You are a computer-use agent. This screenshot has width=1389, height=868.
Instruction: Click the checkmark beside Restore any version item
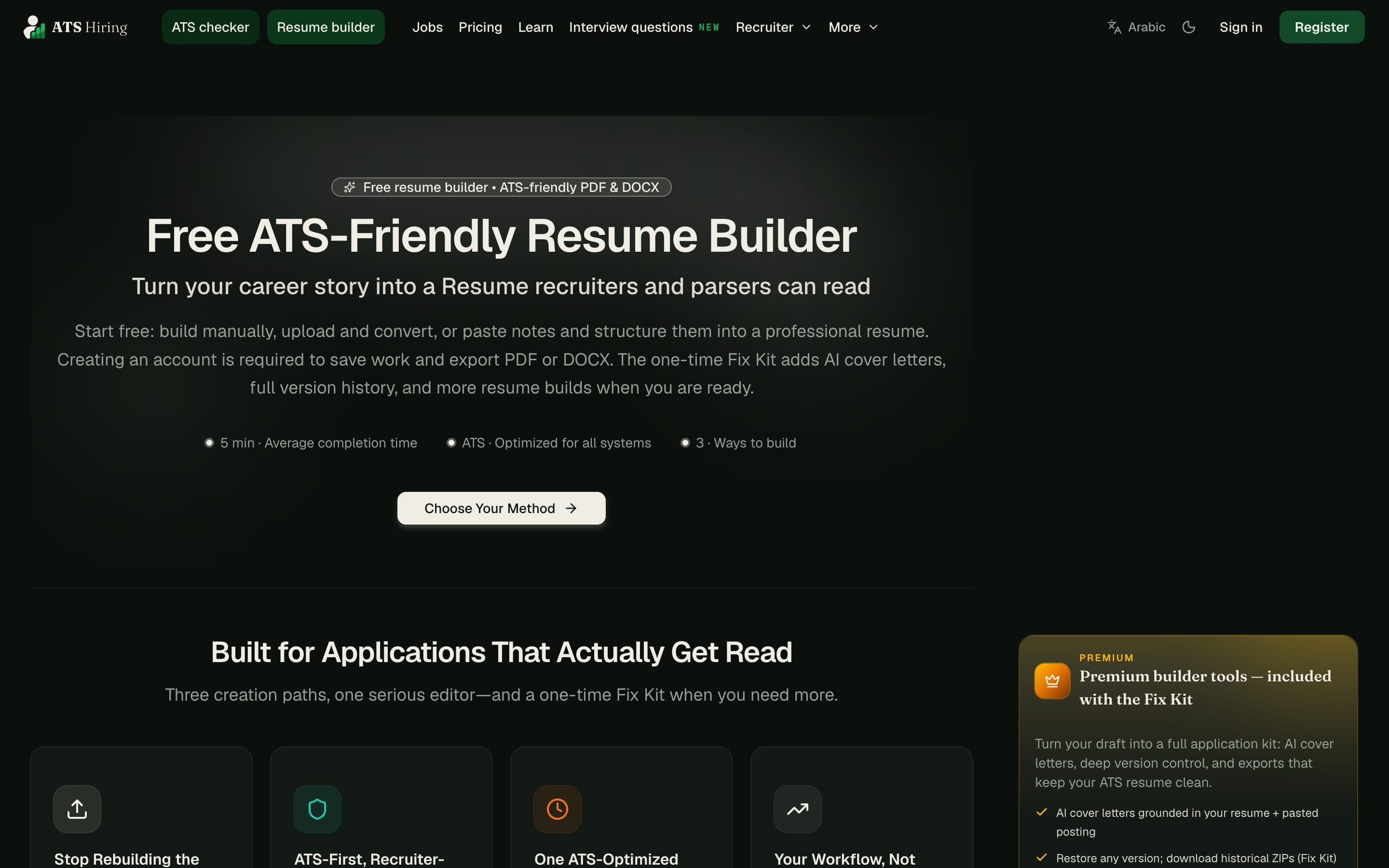click(1042, 858)
